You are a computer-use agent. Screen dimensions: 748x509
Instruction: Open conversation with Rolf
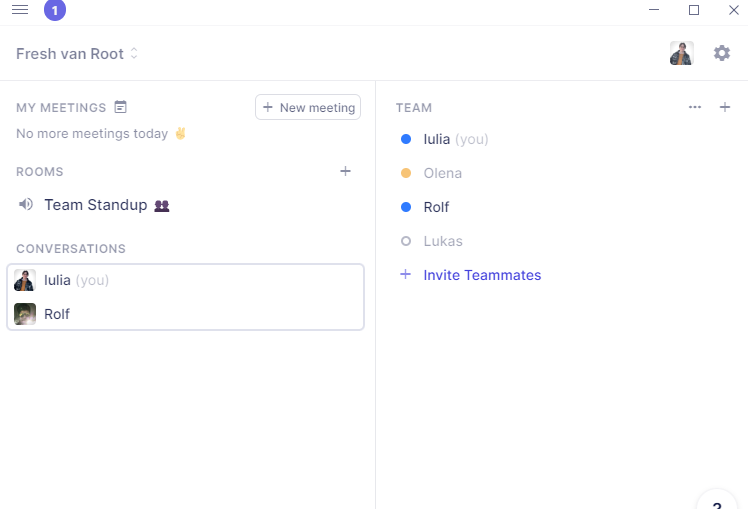57,314
